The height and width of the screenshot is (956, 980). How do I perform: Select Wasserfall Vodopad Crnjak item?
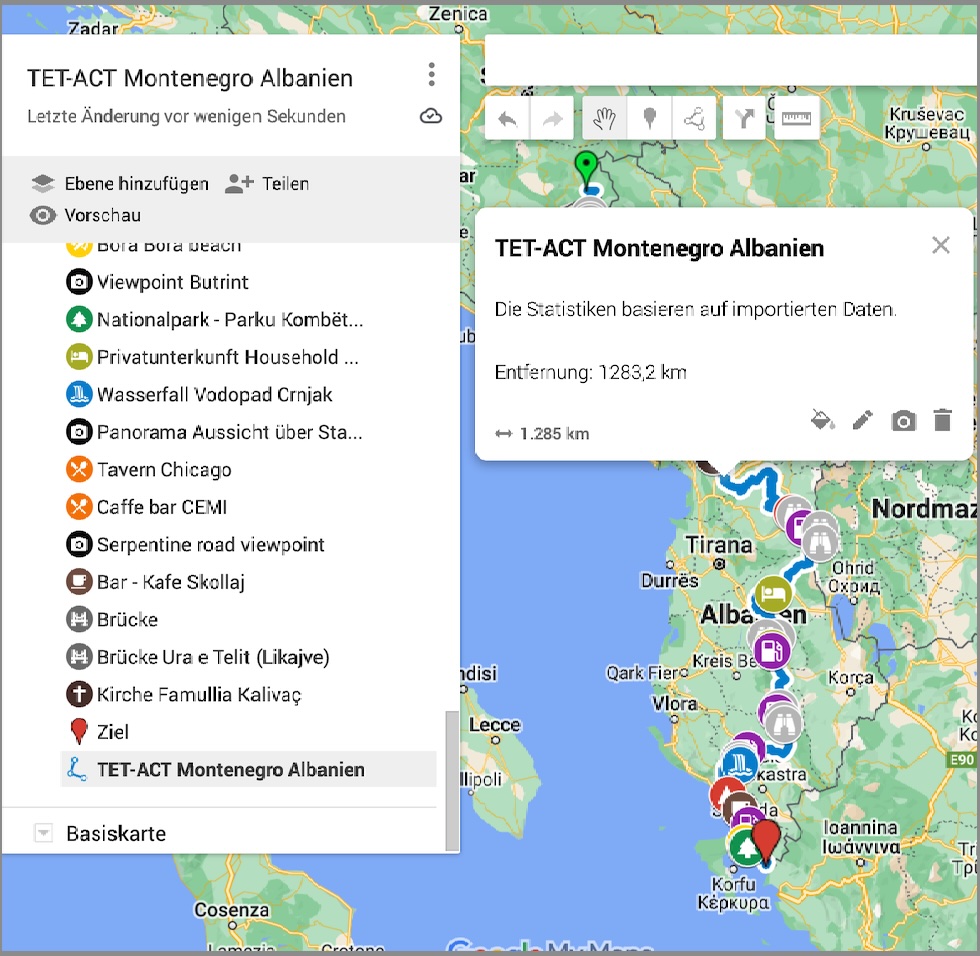[x=250, y=395]
